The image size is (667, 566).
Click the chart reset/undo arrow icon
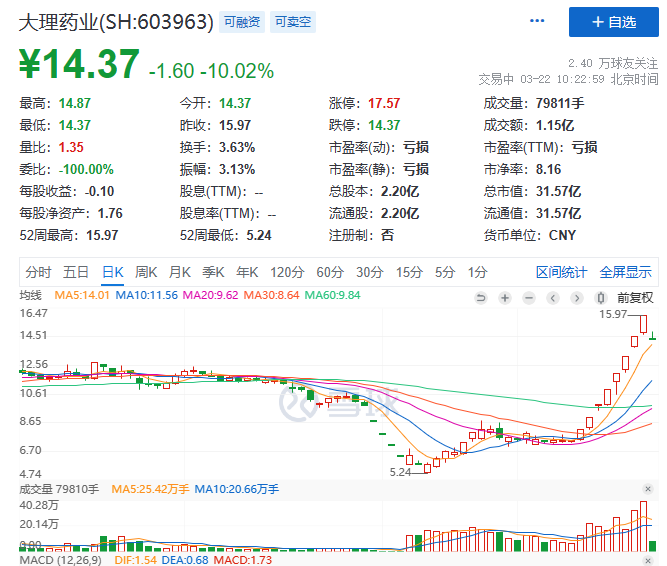pyautogui.click(x=481, y=298)
